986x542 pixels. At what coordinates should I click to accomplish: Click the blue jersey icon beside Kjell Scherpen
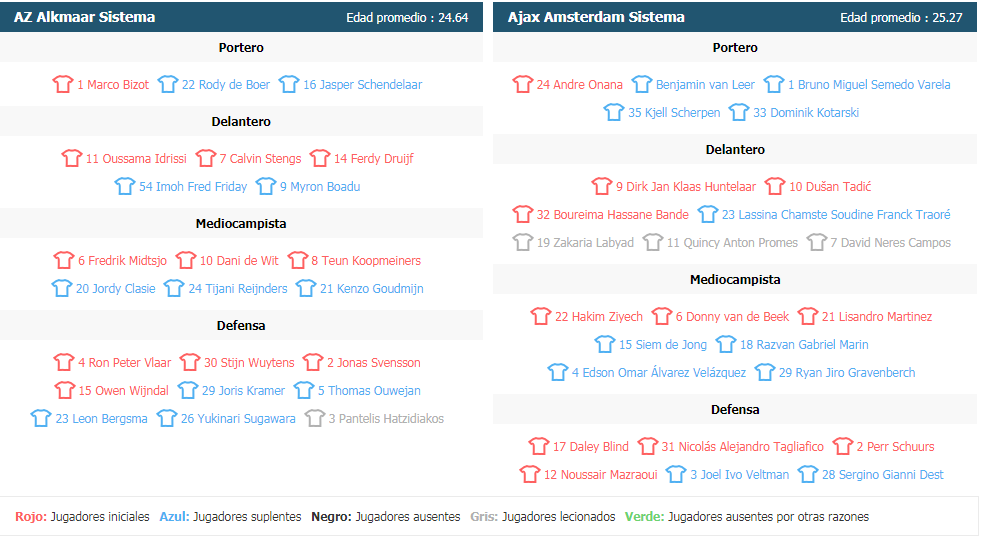tap(614, 113)
